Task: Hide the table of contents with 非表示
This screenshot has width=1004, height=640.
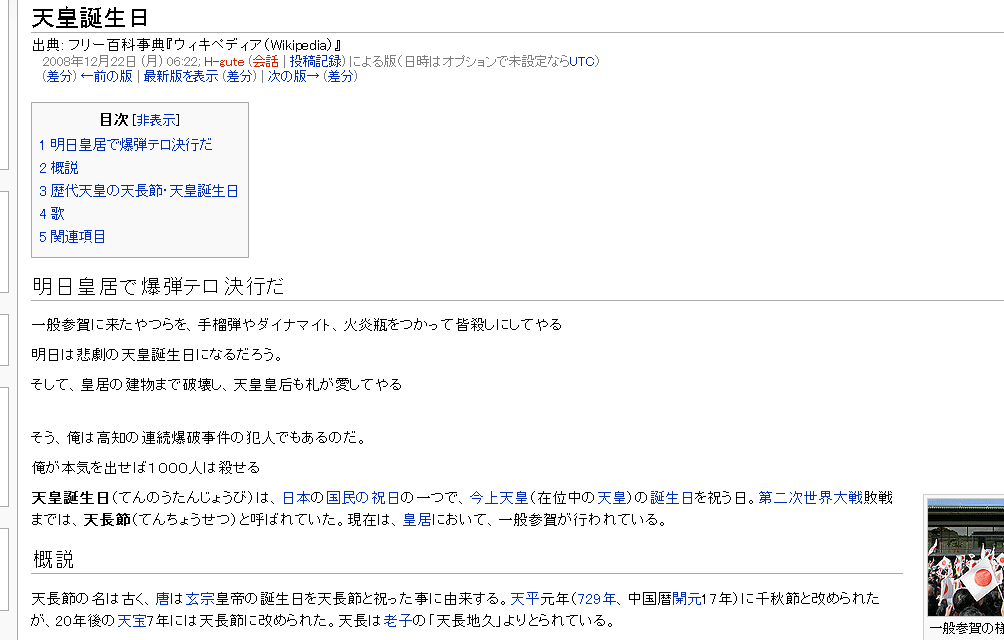Action: [156, 120]
